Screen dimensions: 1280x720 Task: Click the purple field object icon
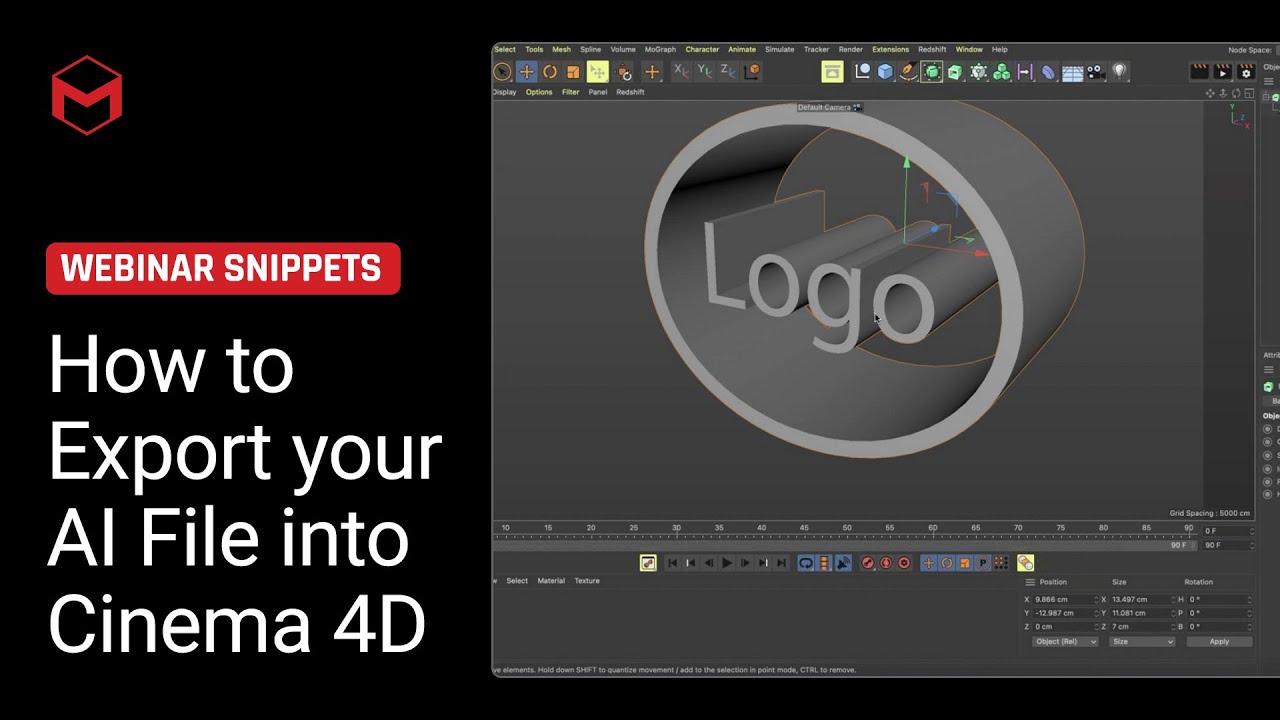pyautogui.click(x=1025, y=72)
